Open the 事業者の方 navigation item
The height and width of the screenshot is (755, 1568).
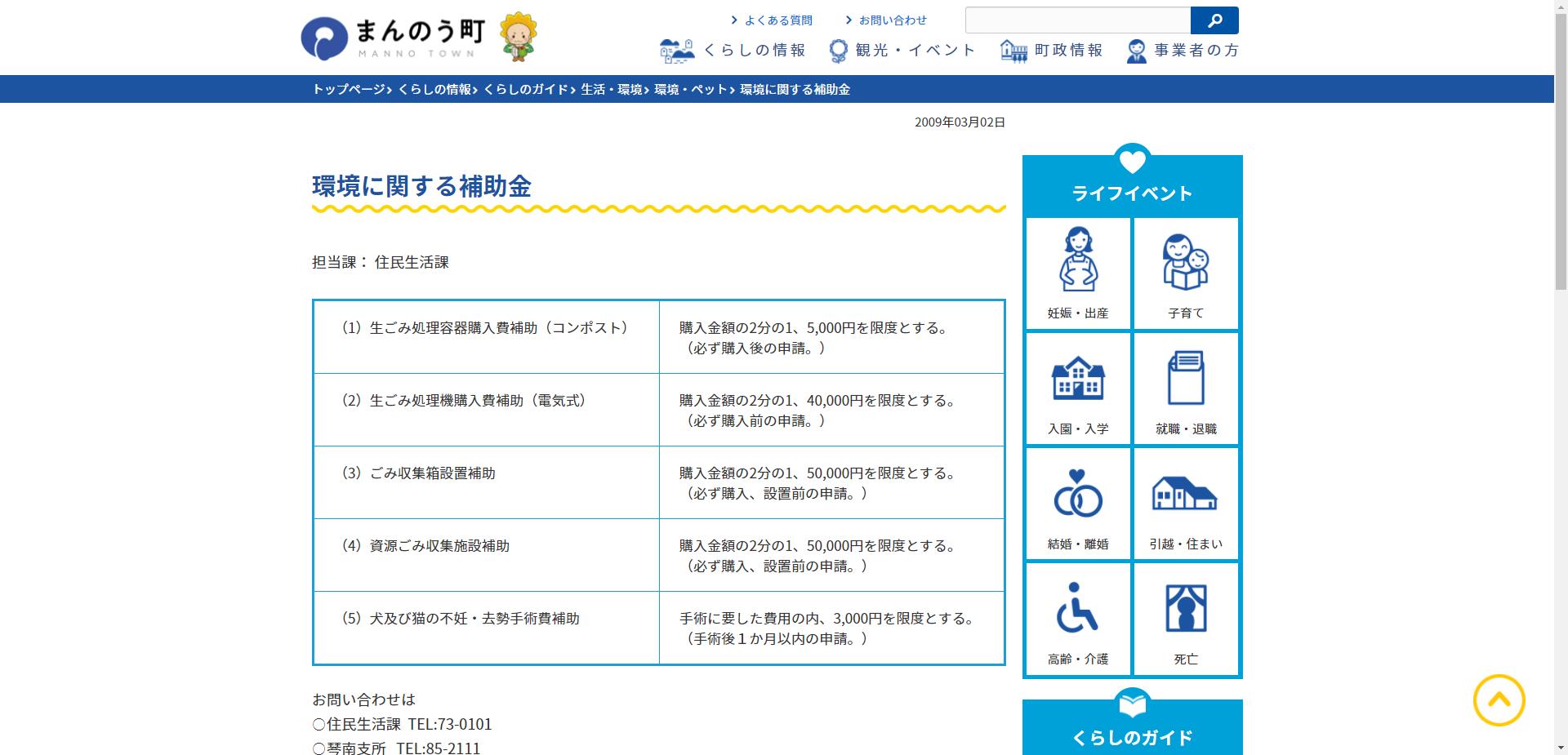point(1182,50)
